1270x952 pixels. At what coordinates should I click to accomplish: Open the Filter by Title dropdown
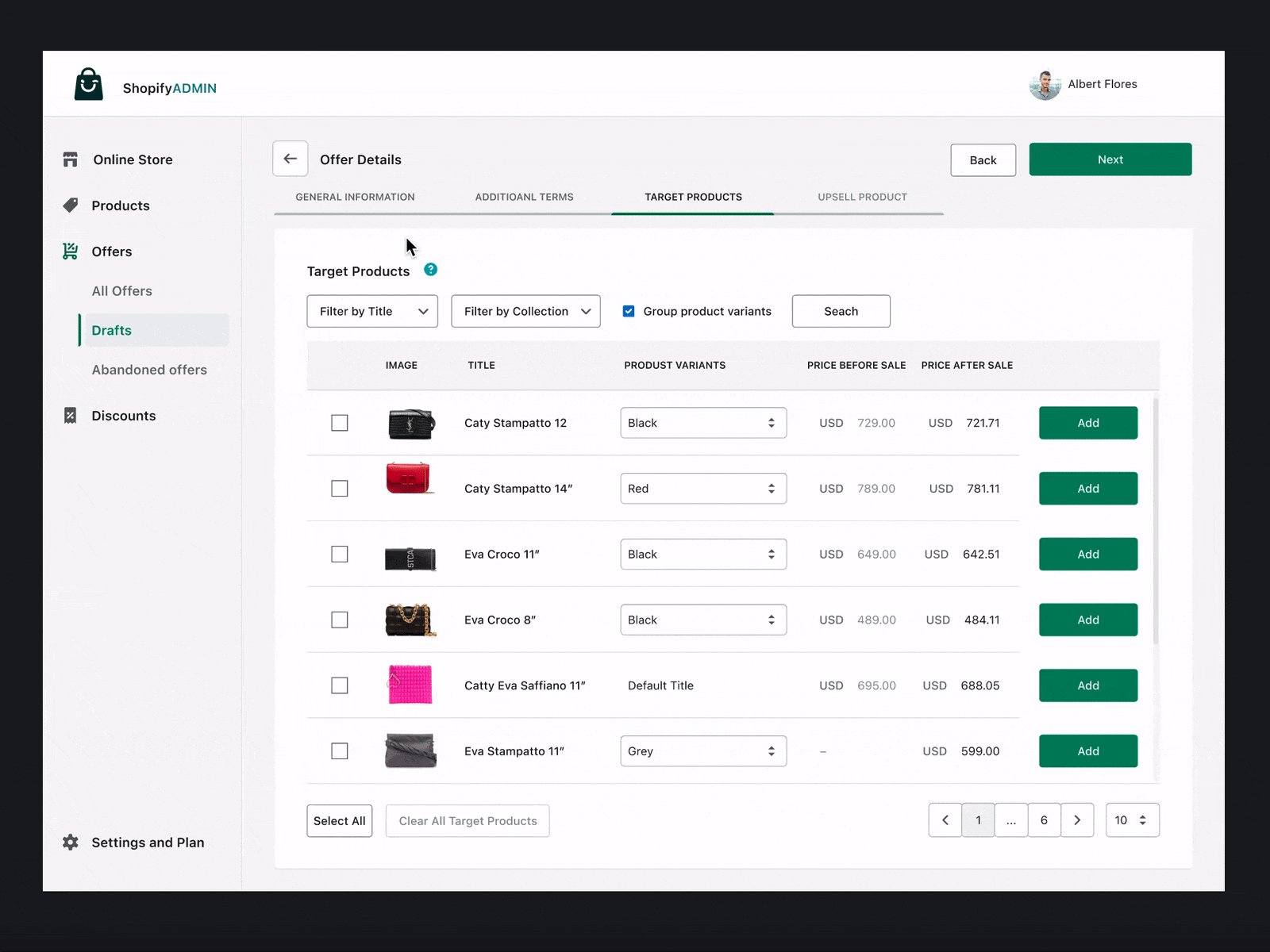(x=372, y=311)
